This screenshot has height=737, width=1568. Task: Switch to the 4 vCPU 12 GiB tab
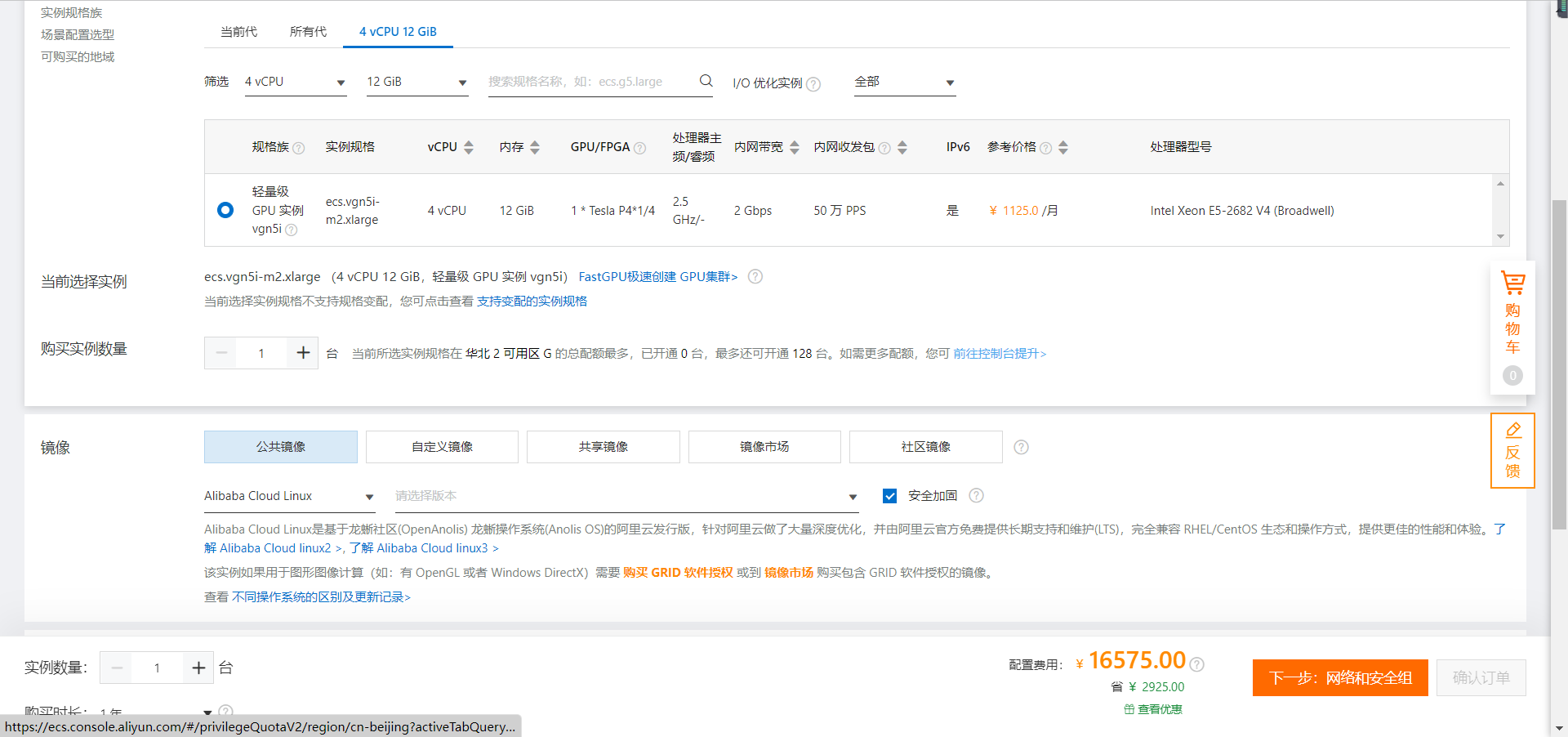point(398,32)
